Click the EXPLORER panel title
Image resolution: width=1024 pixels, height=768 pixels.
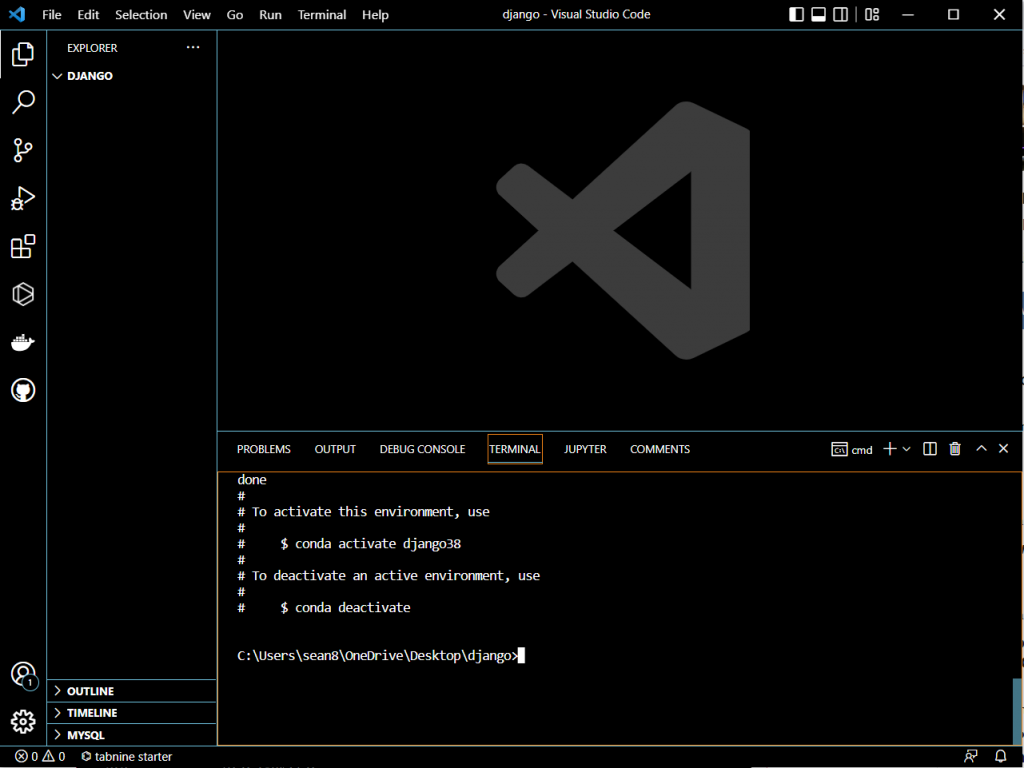(x=92, y=48)
